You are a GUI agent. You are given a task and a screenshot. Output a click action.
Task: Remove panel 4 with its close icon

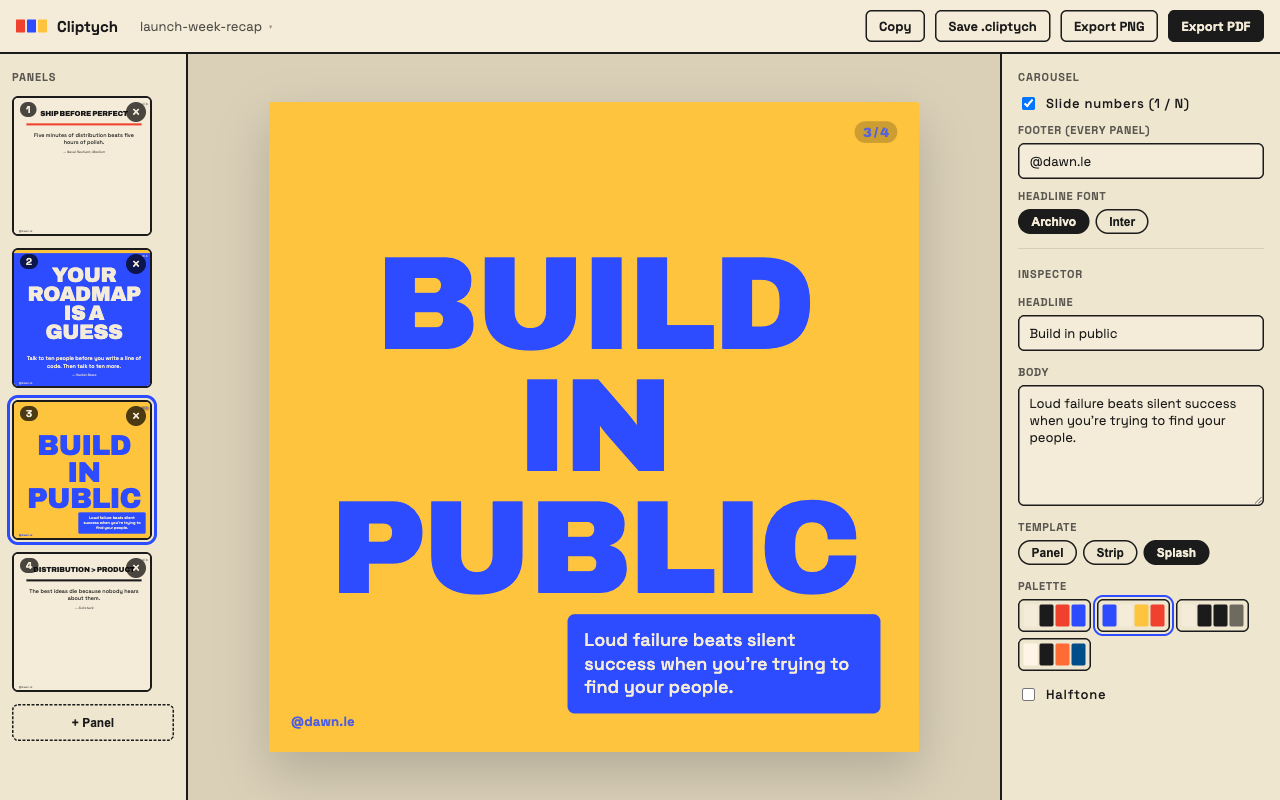coord(136,568)
